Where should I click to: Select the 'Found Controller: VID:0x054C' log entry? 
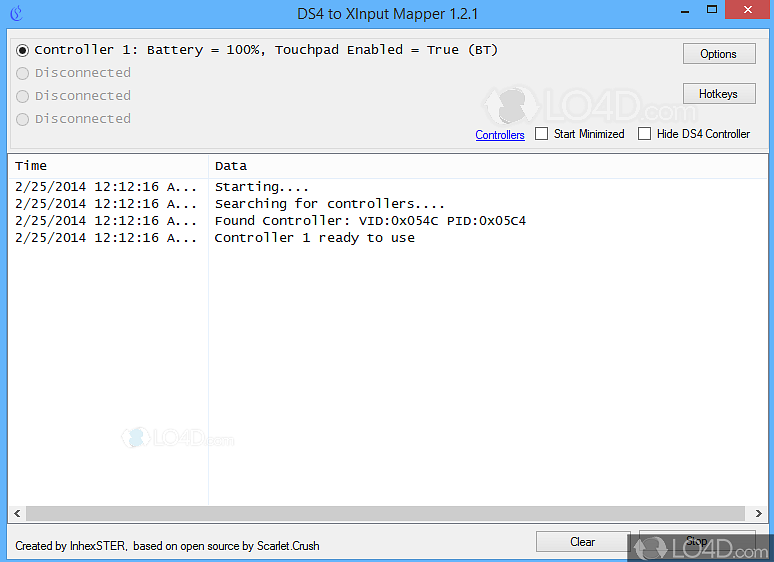coord(387,221)
